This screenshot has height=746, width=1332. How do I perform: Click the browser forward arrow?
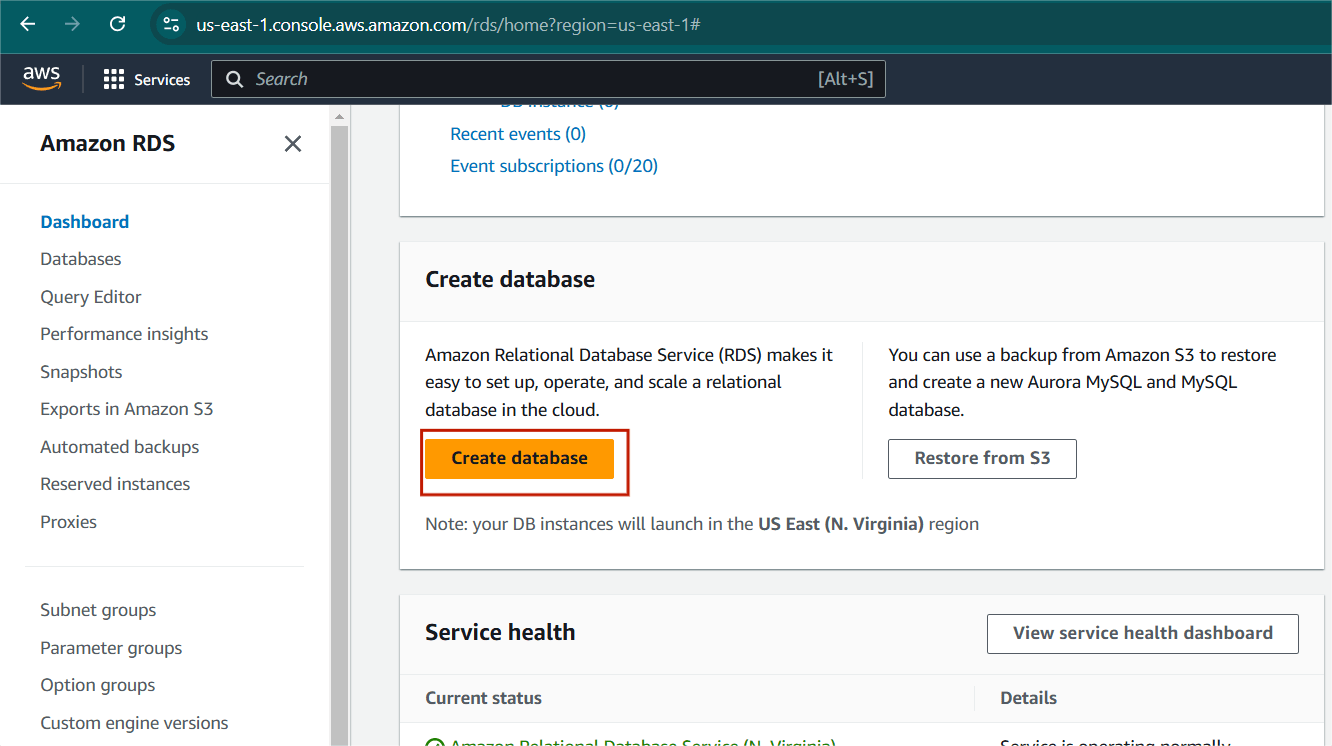72,24
